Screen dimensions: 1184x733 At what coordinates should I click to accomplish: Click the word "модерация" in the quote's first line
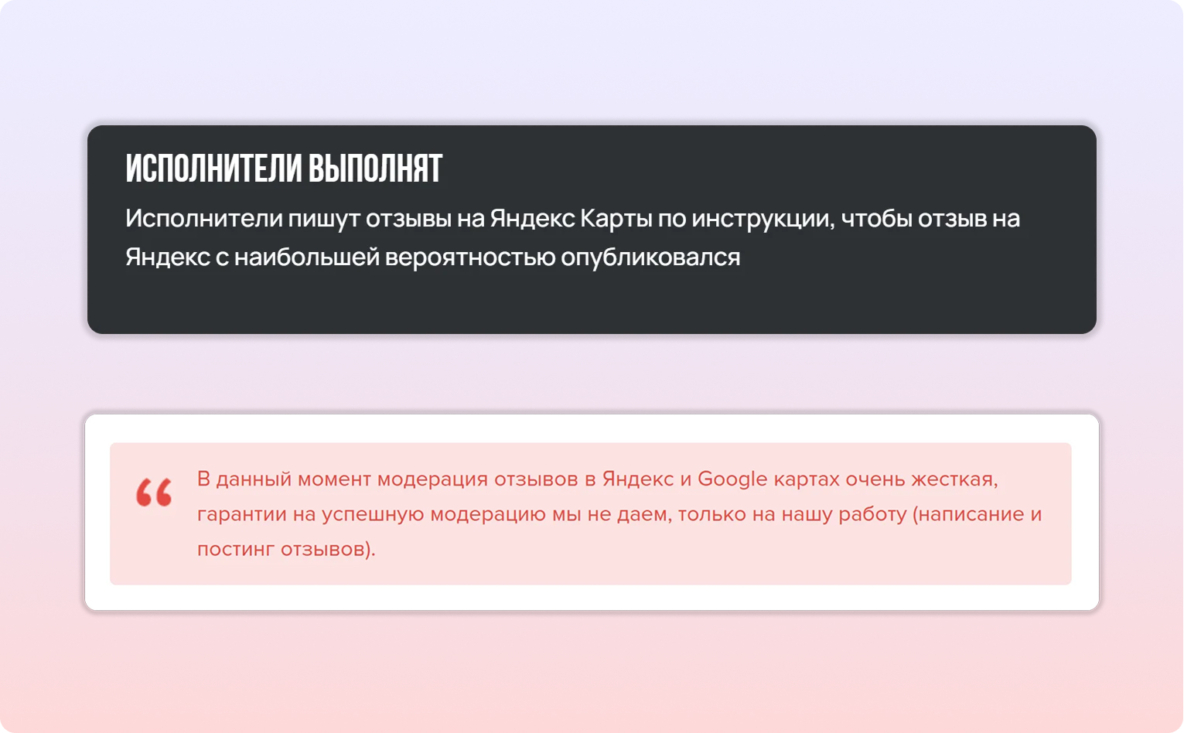[x=438, y=479]
